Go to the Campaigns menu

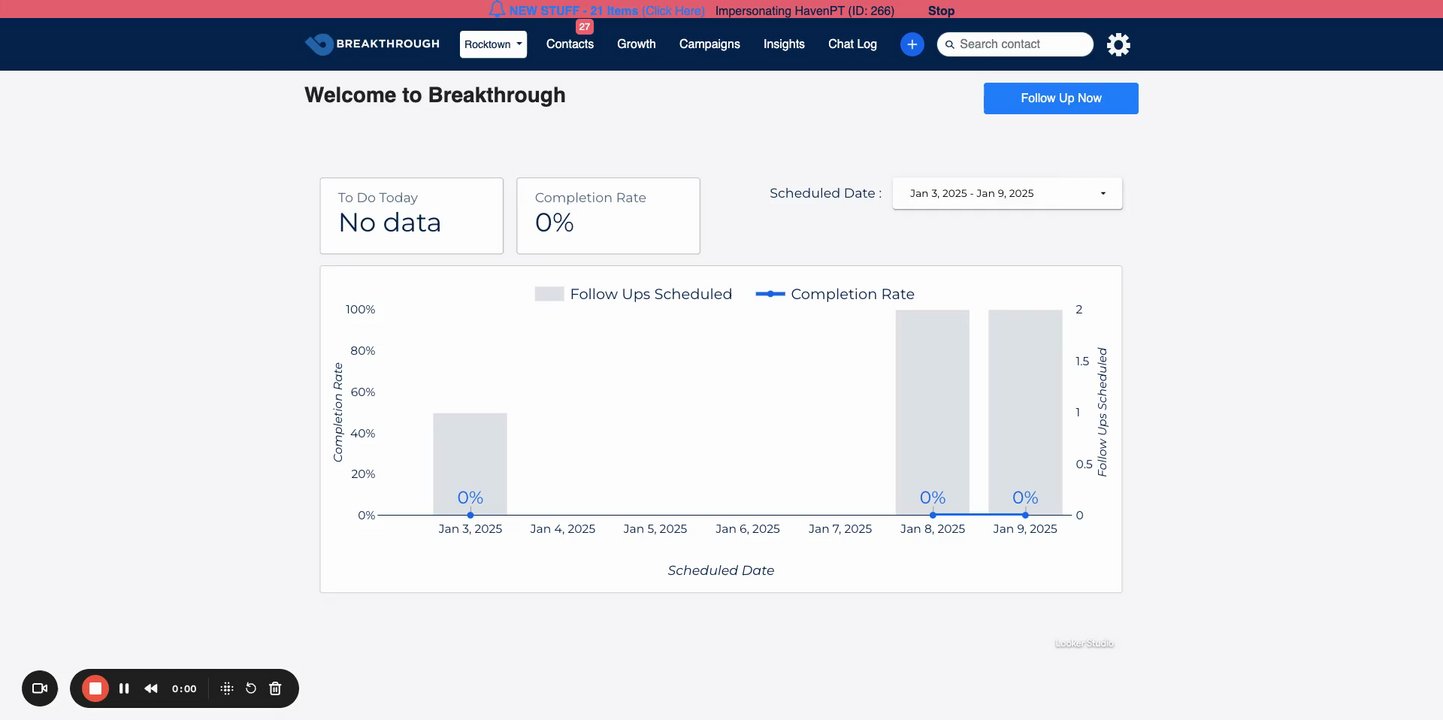click(x=709, y=44)
